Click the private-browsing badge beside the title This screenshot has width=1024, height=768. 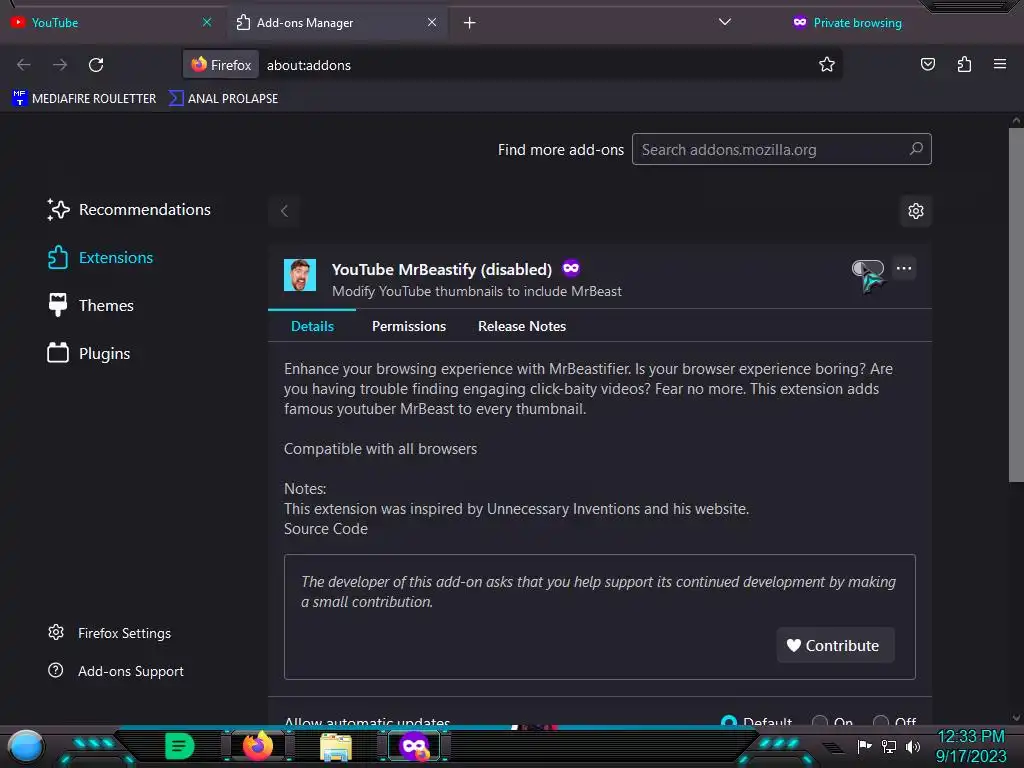point(571,268)
